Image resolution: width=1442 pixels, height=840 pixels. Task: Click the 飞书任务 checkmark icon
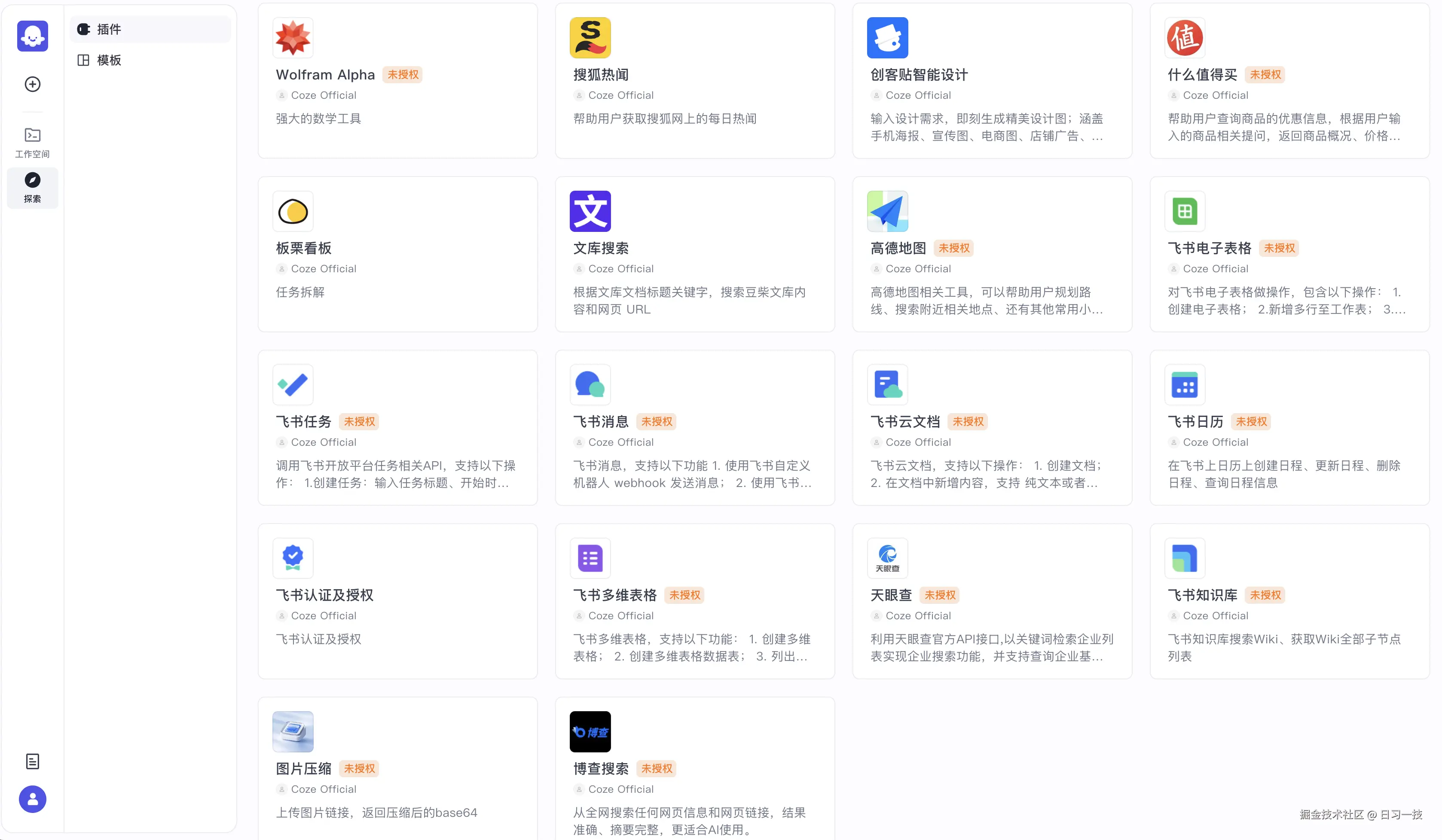click(293, 384)
